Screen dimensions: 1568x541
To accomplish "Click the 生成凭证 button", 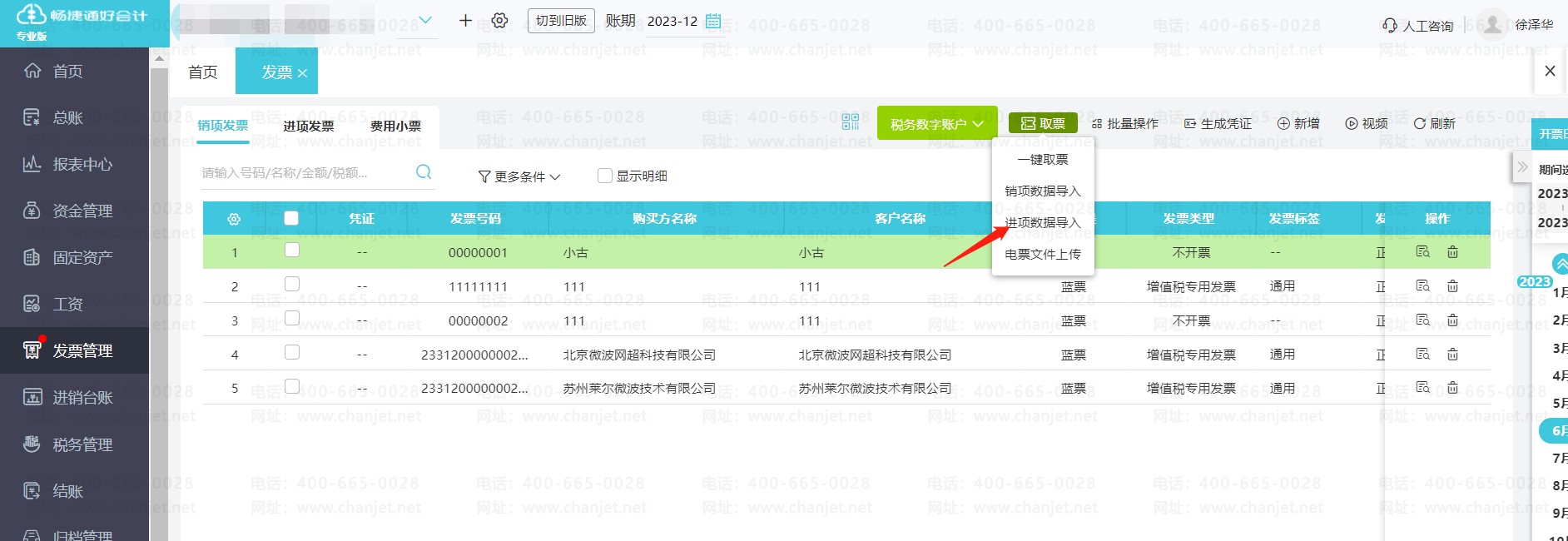I will tap(1218, 123).
